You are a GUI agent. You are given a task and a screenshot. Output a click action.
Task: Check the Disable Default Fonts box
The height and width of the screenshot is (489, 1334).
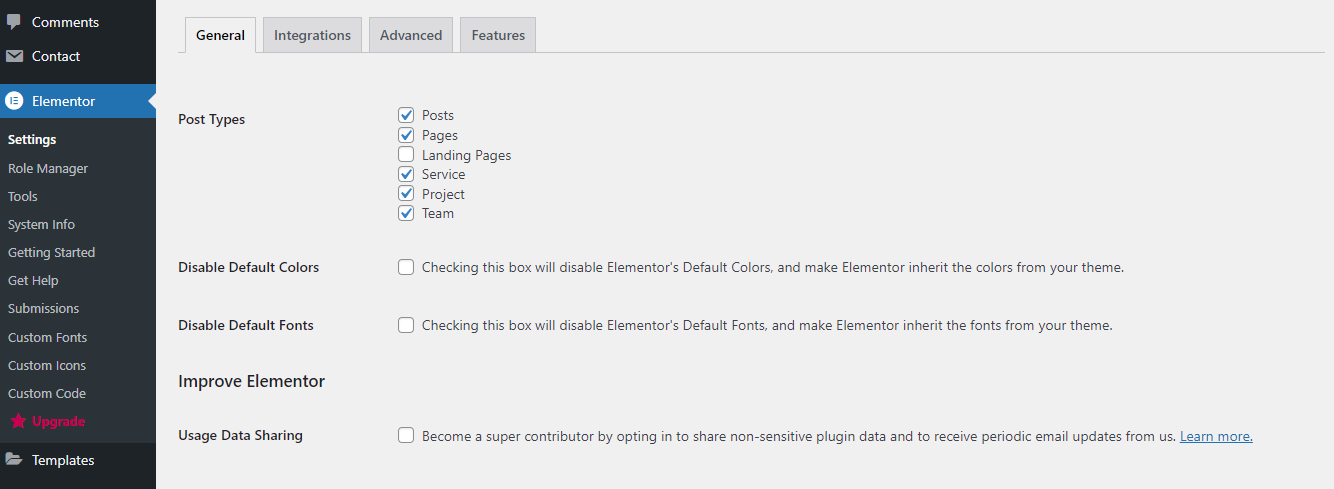tap(406, 325)
